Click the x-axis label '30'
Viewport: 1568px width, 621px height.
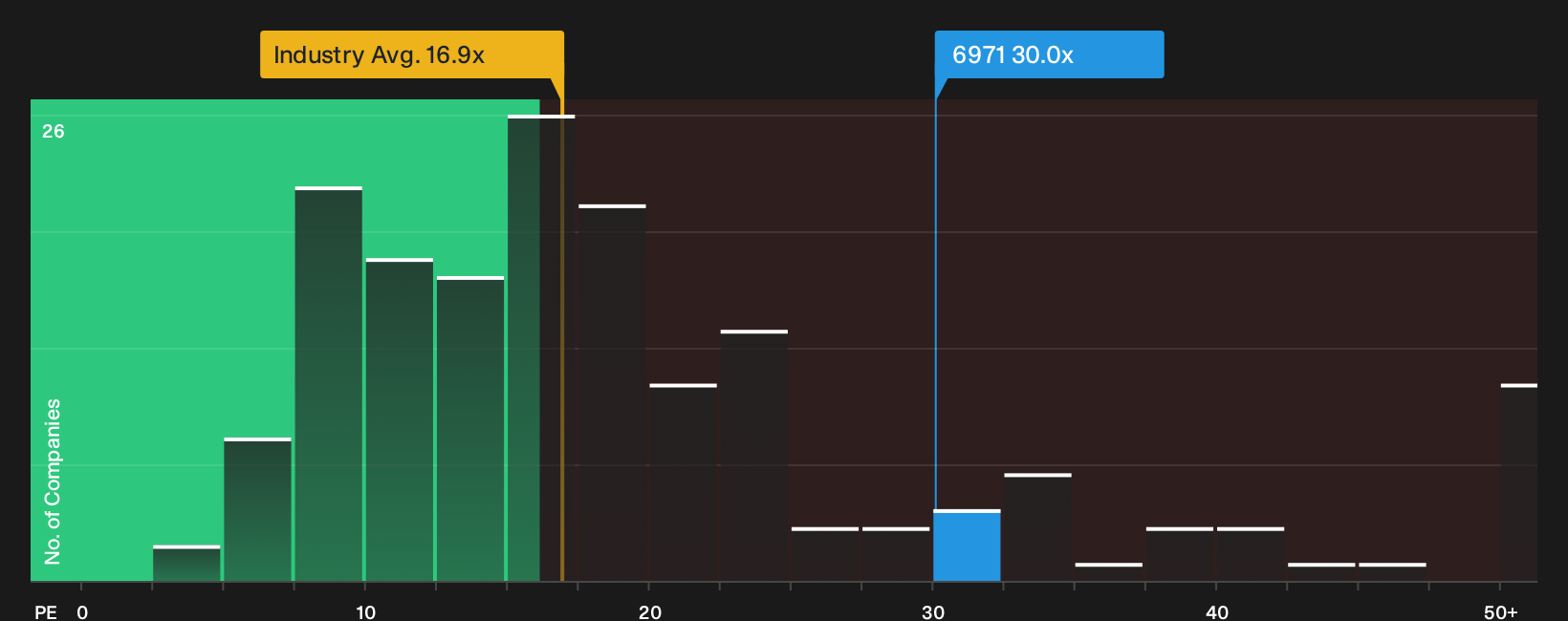(x=933, y=612)
